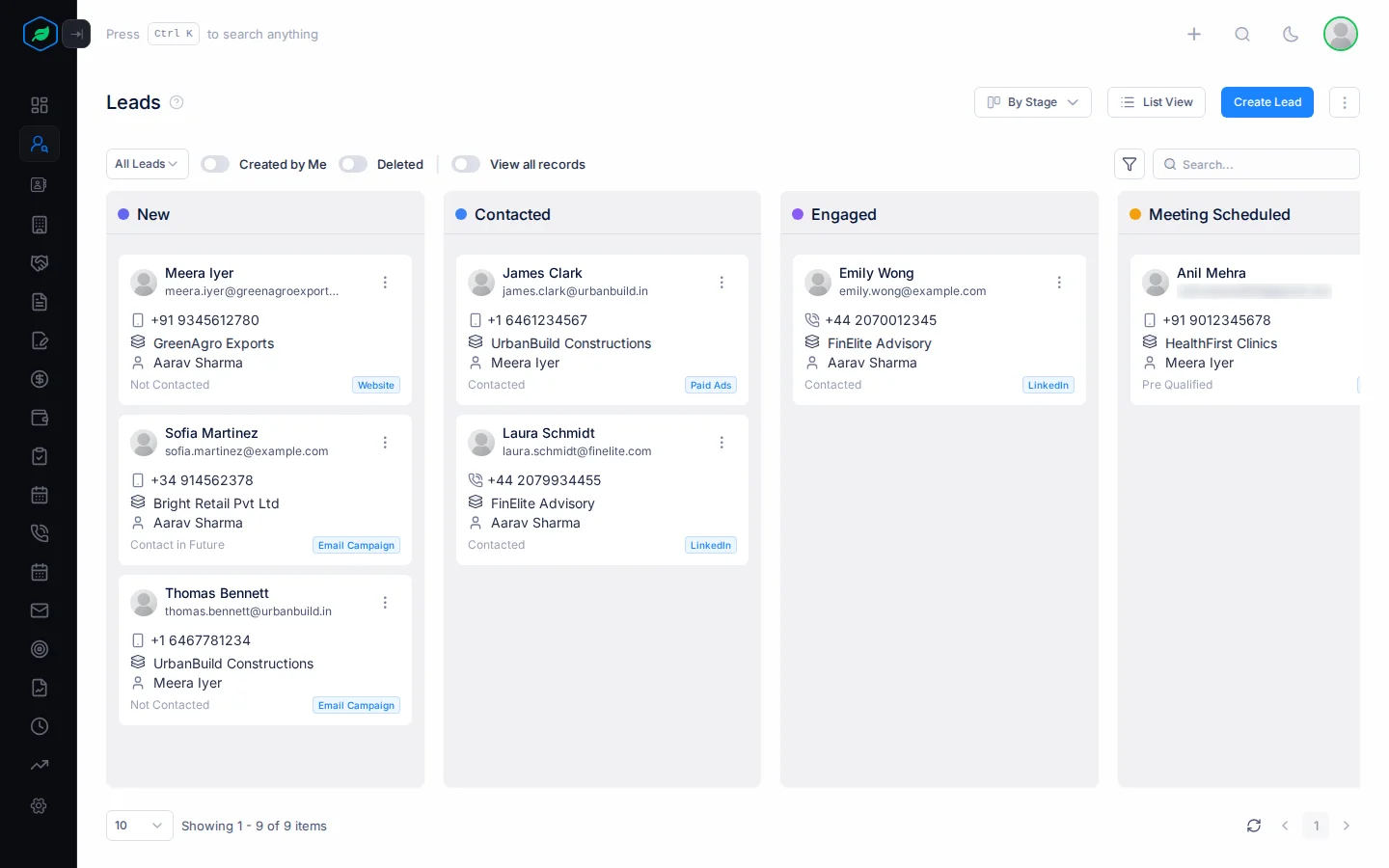Viewport: 1389px width, 868px height.
Task: Open the target goals icon in sidebar
Action: pyautogui.click(x=40, y=649)
